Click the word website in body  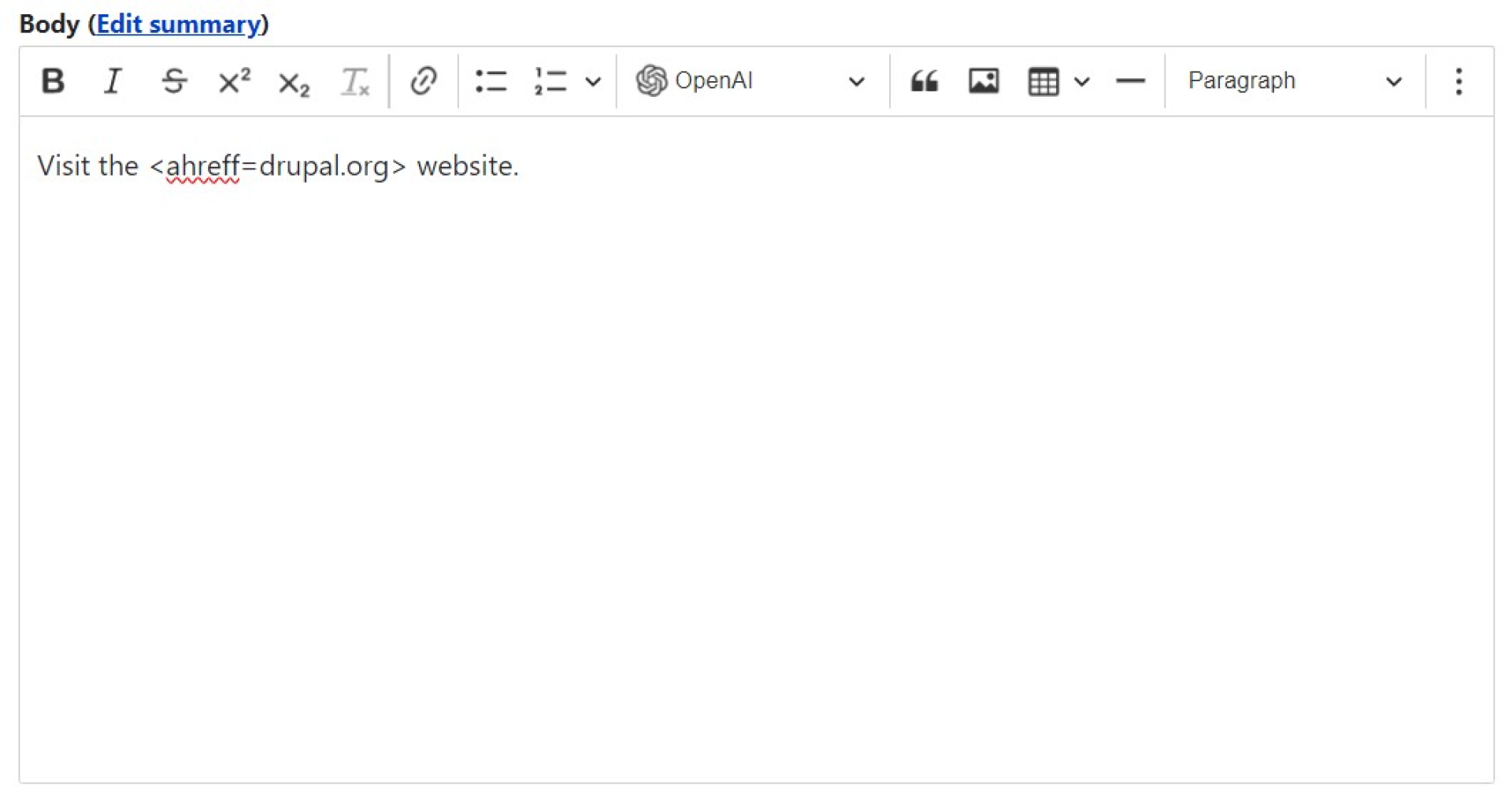[x=465, y=166]
